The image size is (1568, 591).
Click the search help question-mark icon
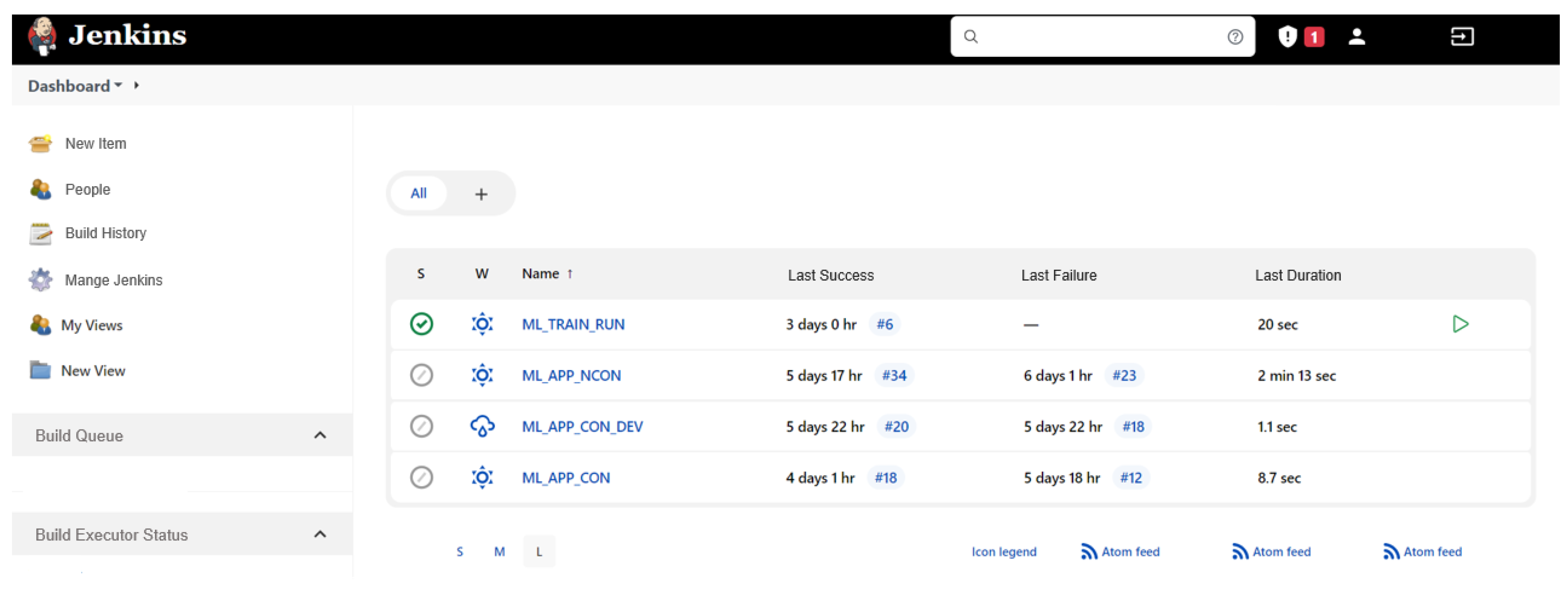pos(1235,37)
